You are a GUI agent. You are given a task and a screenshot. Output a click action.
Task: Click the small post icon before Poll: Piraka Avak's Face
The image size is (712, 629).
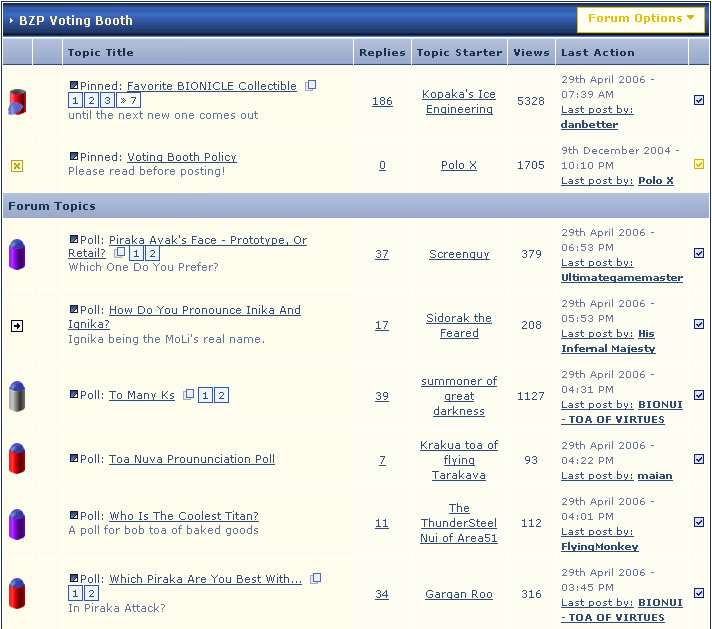[x=73, y=239]
